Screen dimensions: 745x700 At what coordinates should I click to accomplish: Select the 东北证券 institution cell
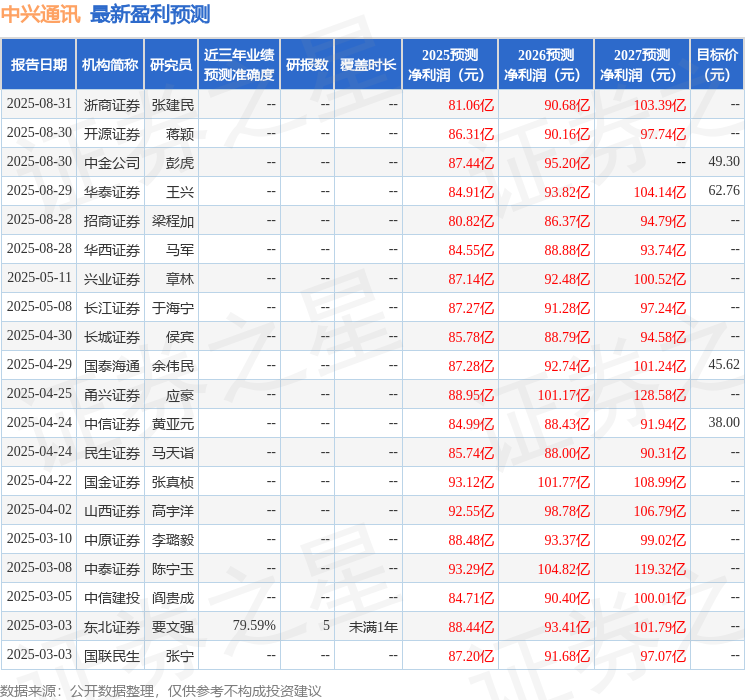click(x=112, y=627)
